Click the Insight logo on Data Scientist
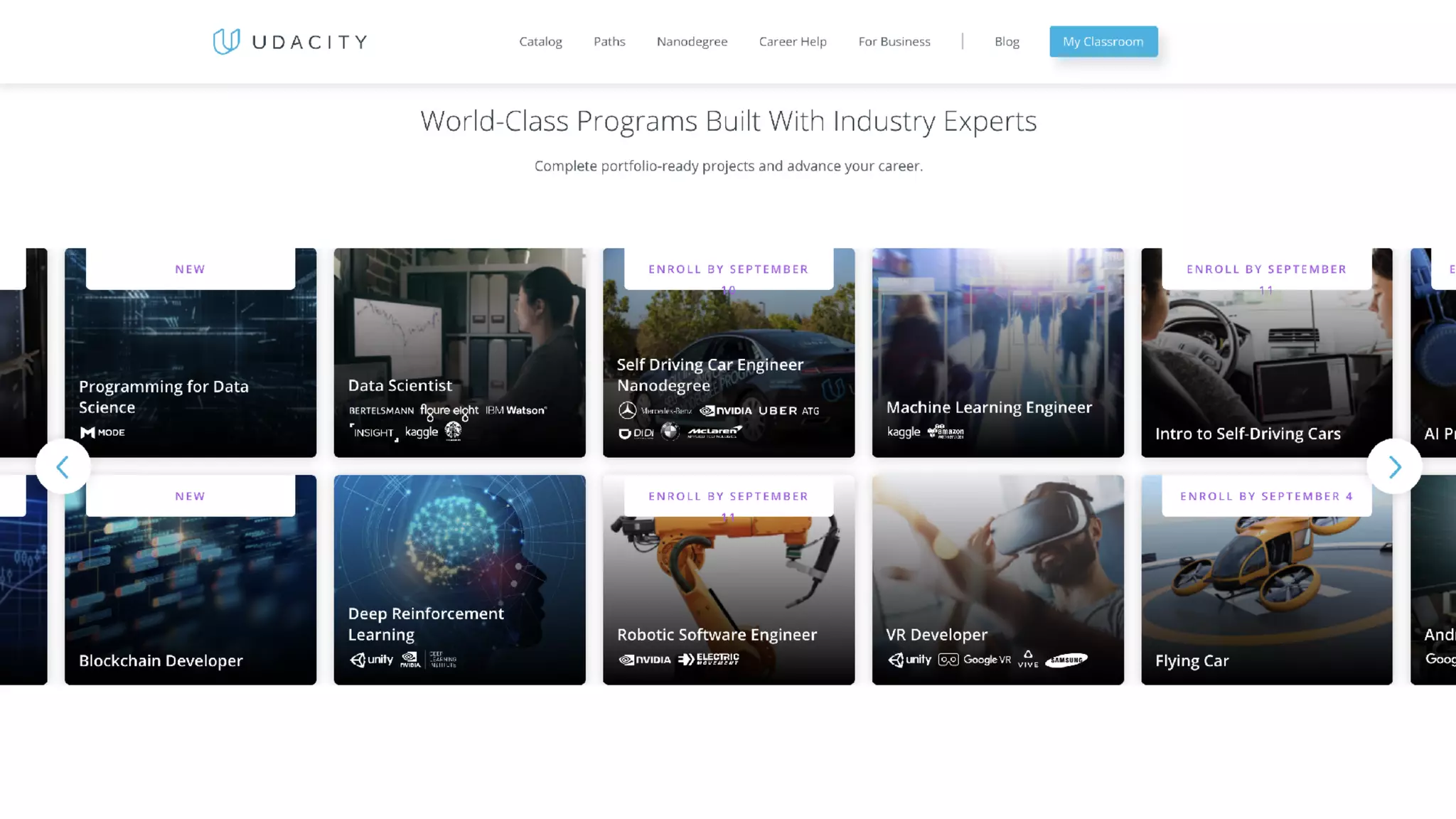The height and width of the screenshot is (819, 1456). pyautogui.click(x=374, y=432)
